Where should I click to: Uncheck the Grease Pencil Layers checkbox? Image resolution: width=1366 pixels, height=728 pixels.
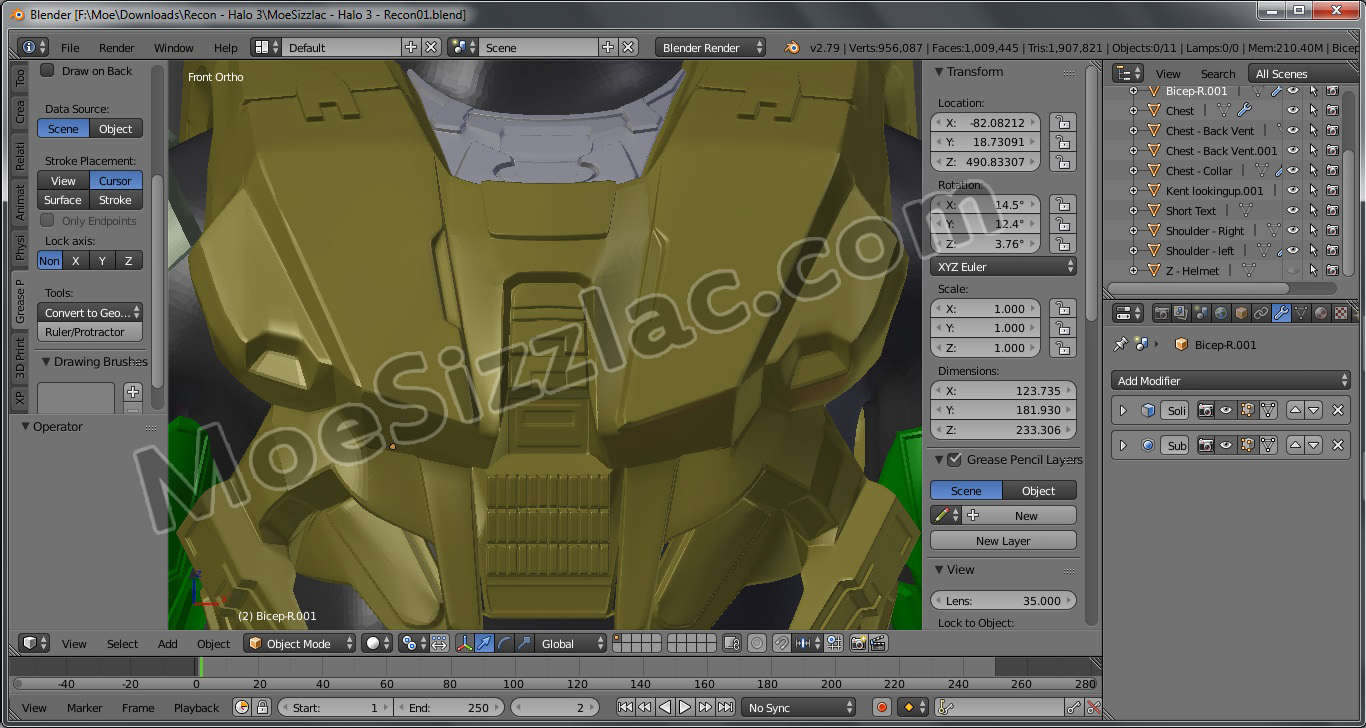(954, 460)
